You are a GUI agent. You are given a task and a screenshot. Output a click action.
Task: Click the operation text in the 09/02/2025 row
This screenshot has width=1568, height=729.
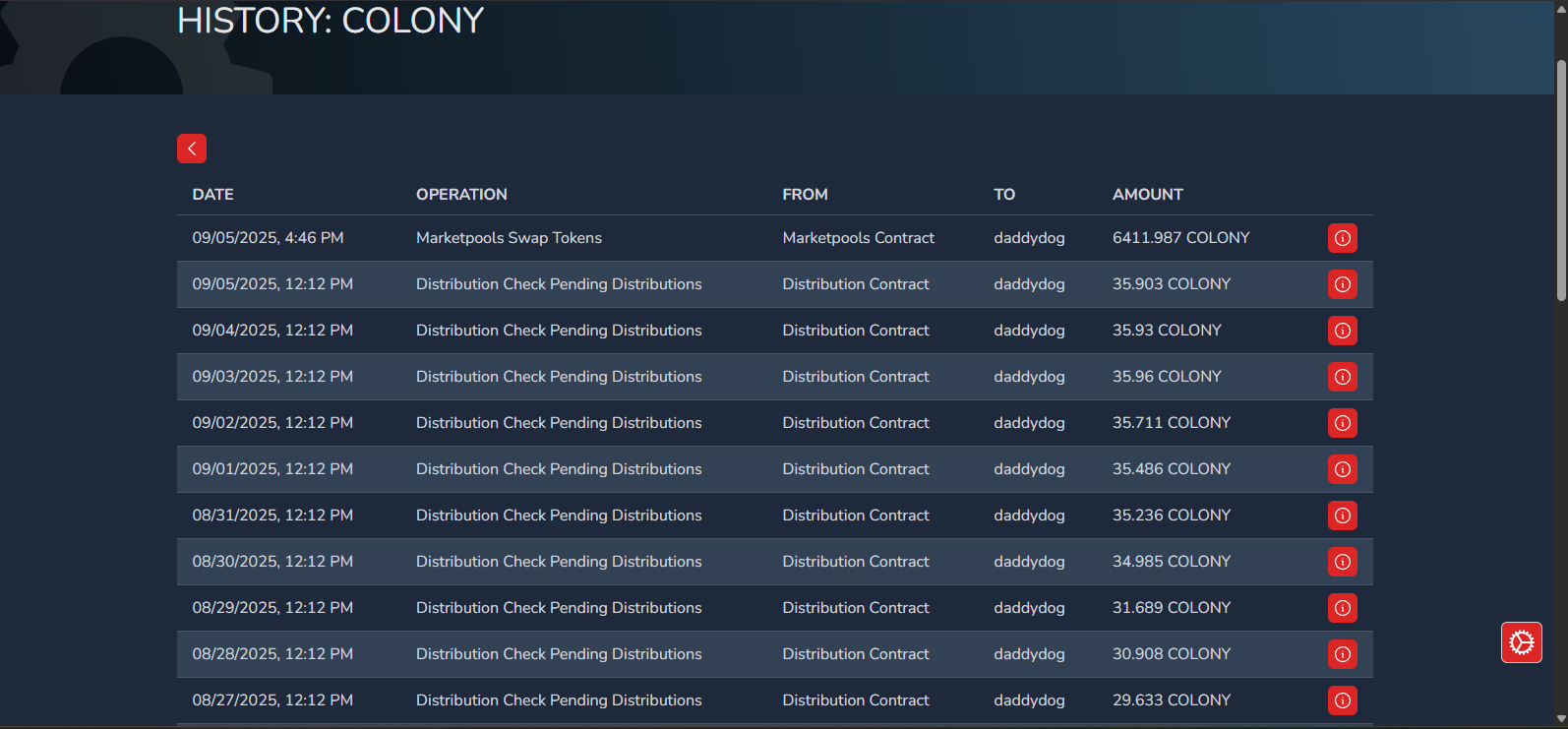[x=559, y=423]
